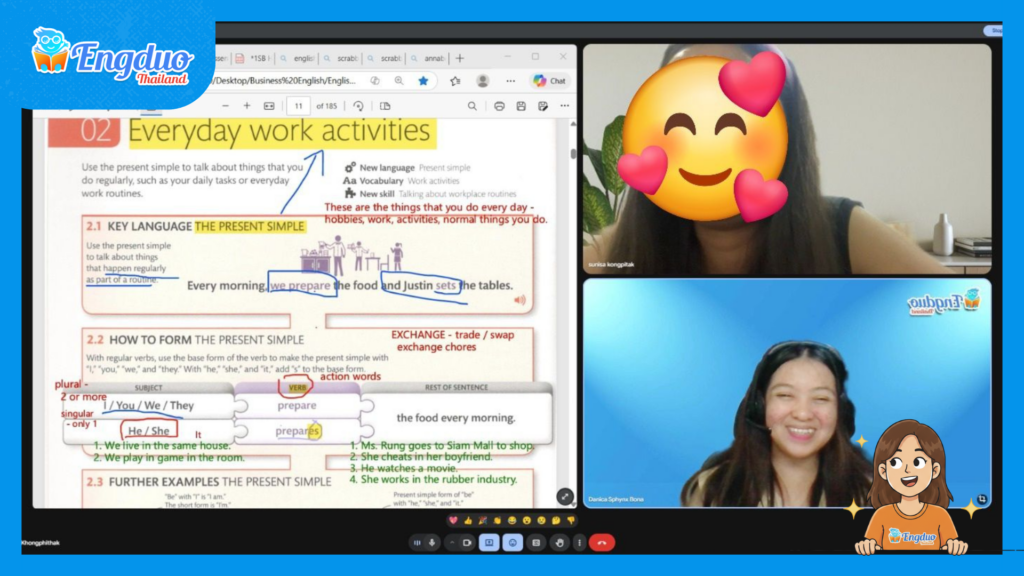Open browser settings and more menu

pos(511,81)
